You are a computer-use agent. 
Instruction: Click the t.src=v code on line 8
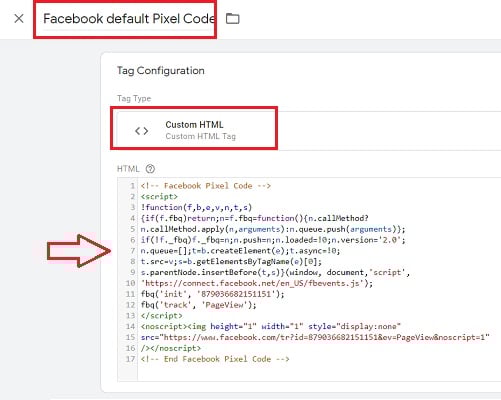(x=231, y=262)
